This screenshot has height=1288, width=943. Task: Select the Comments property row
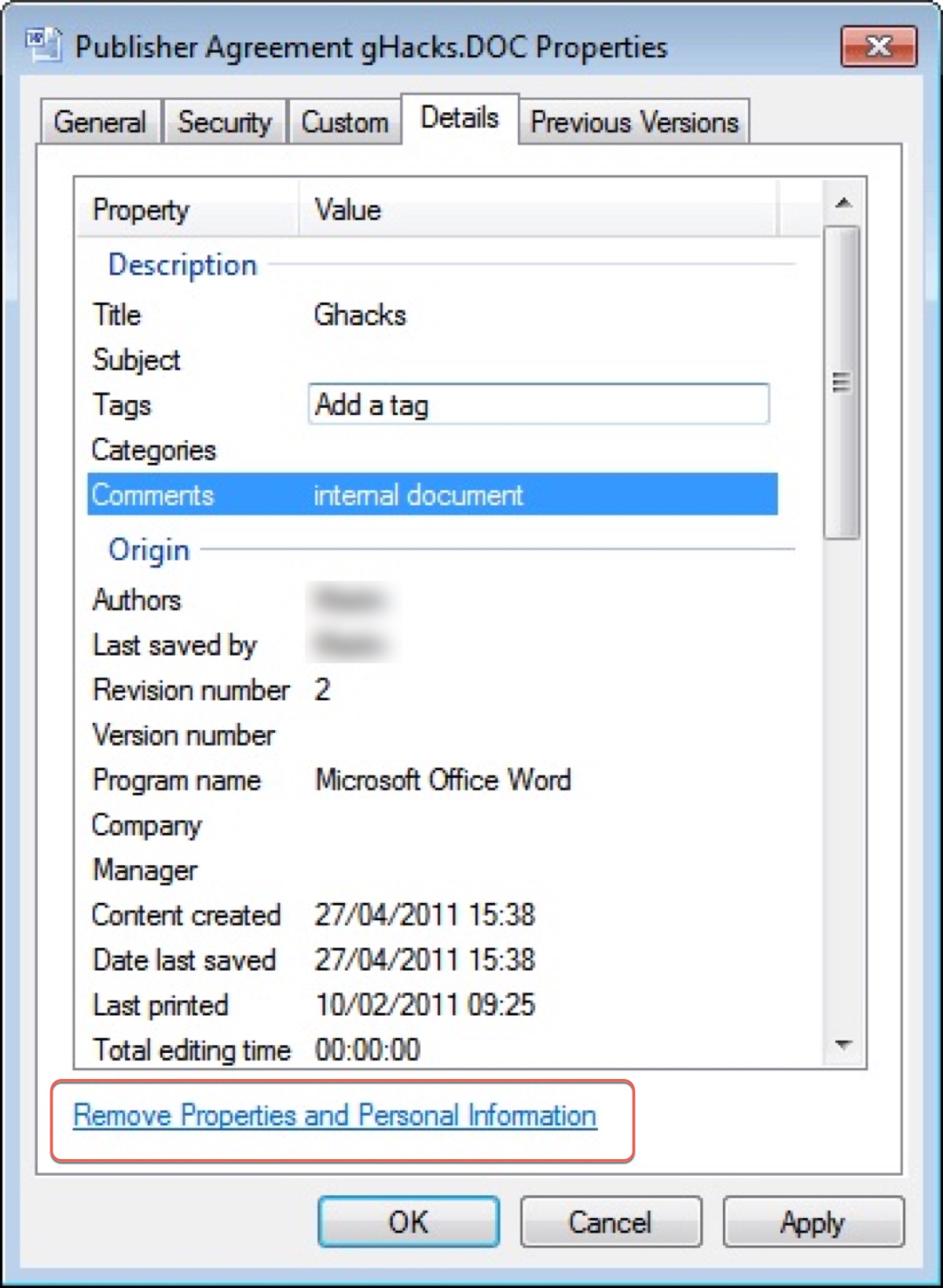[x=432, y=495]
